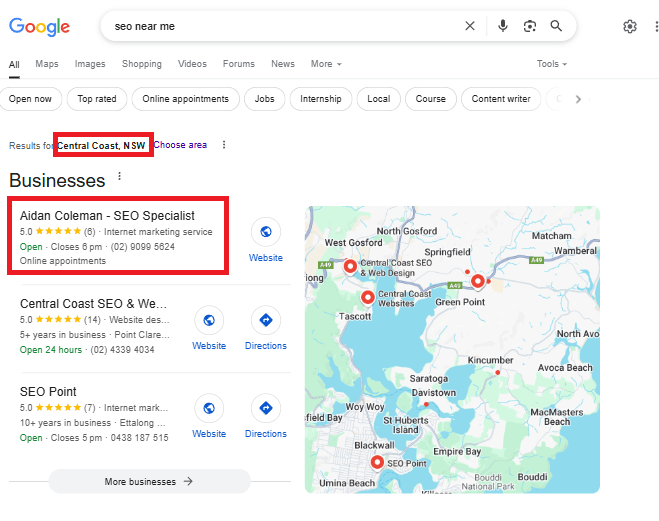This screenshot has height=521, width=659.
Task: Switch to the Shopping tab
Action: pyautogui.click(x=142, y=64)
